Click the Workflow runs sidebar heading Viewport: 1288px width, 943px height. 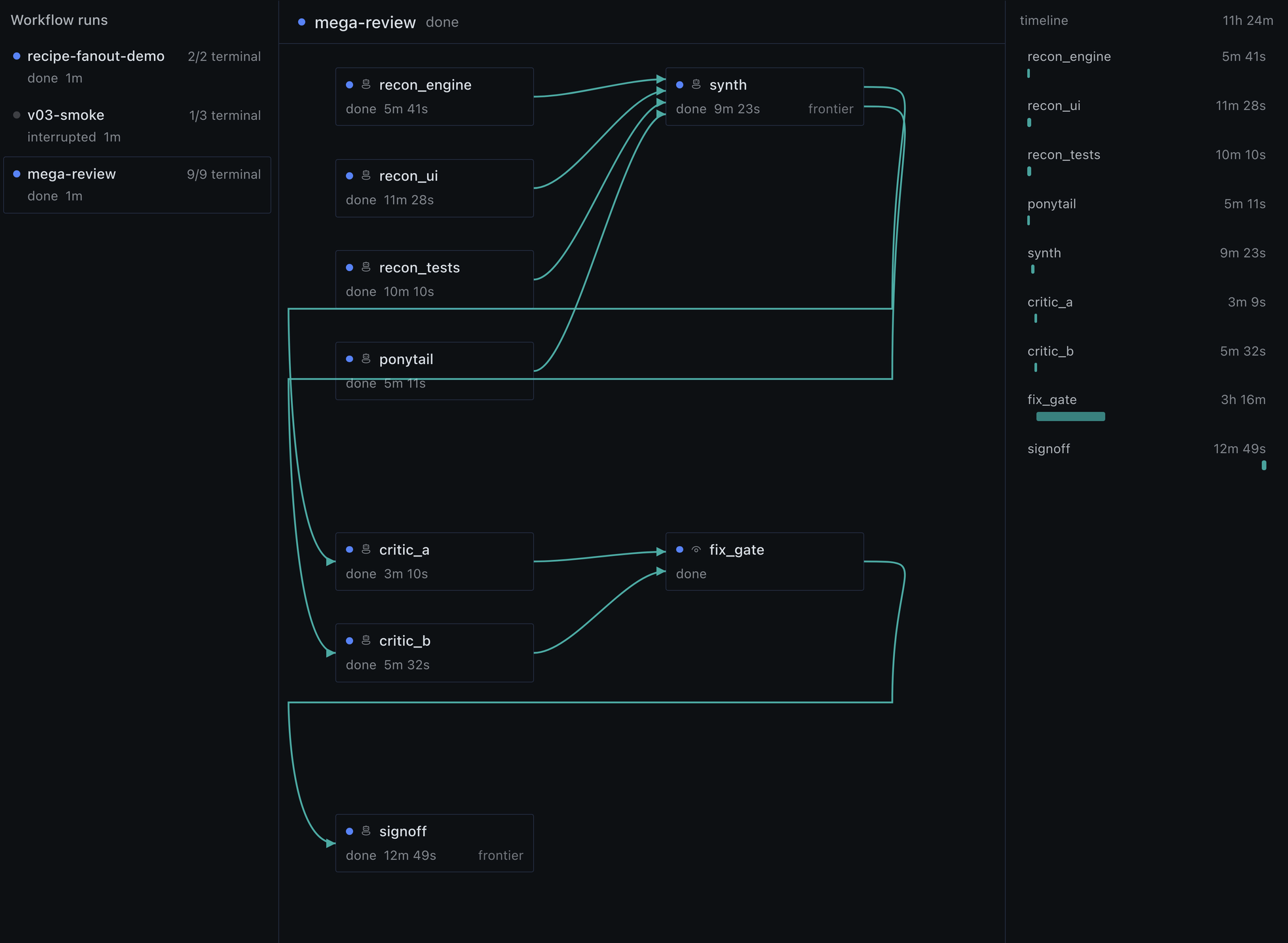(x=59, y=20)
